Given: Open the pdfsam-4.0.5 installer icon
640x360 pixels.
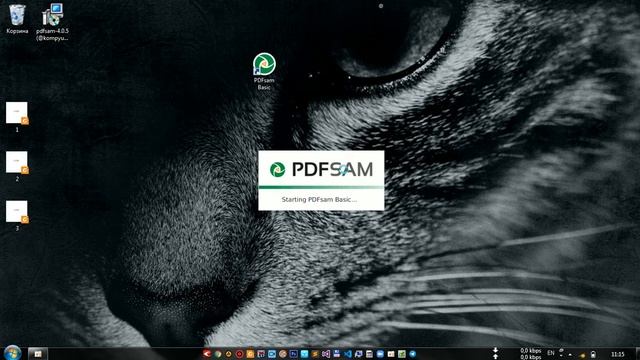Looking at the screenshot, I should coord(52,22).
